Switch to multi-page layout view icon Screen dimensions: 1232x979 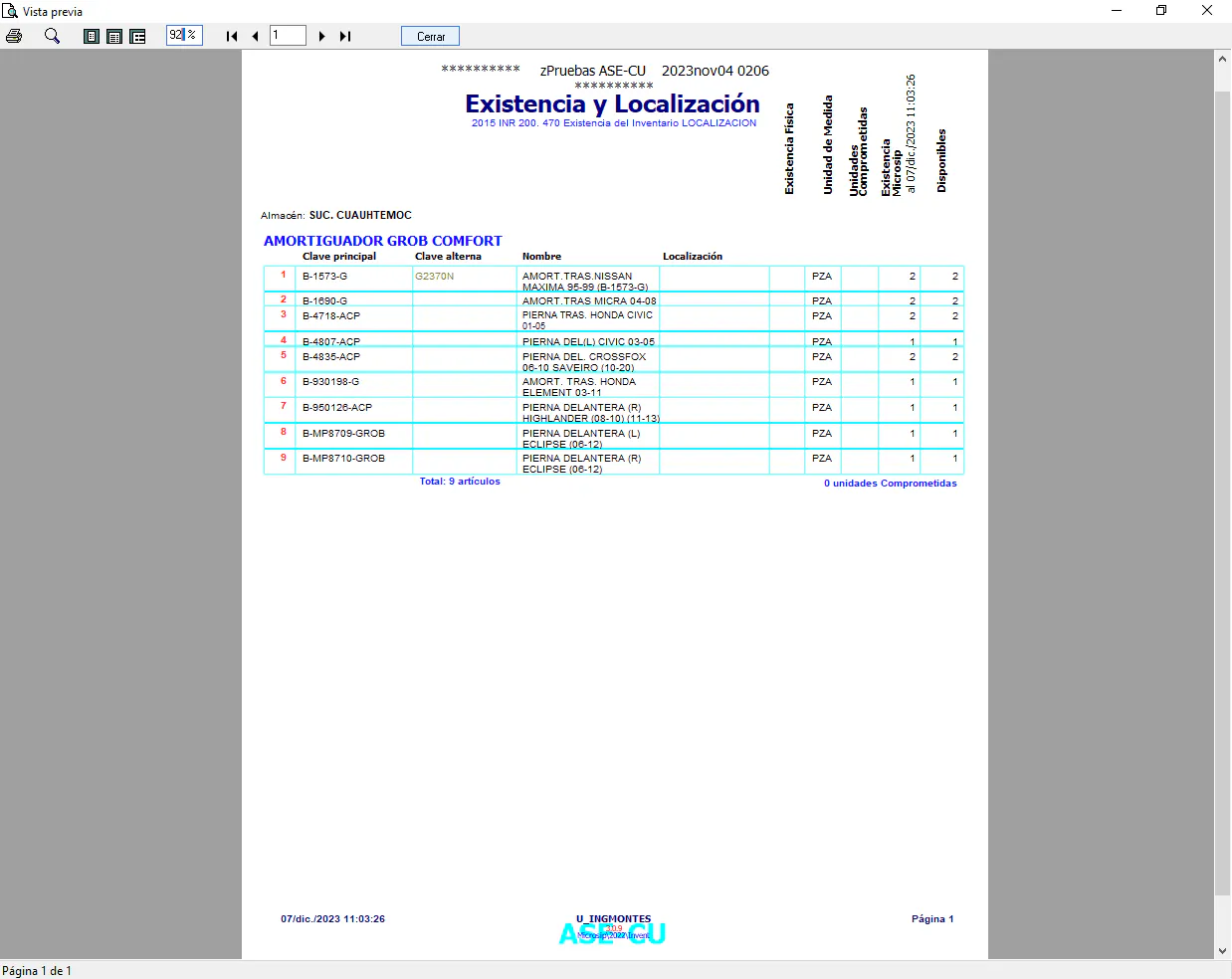click(x=138, y=36)
